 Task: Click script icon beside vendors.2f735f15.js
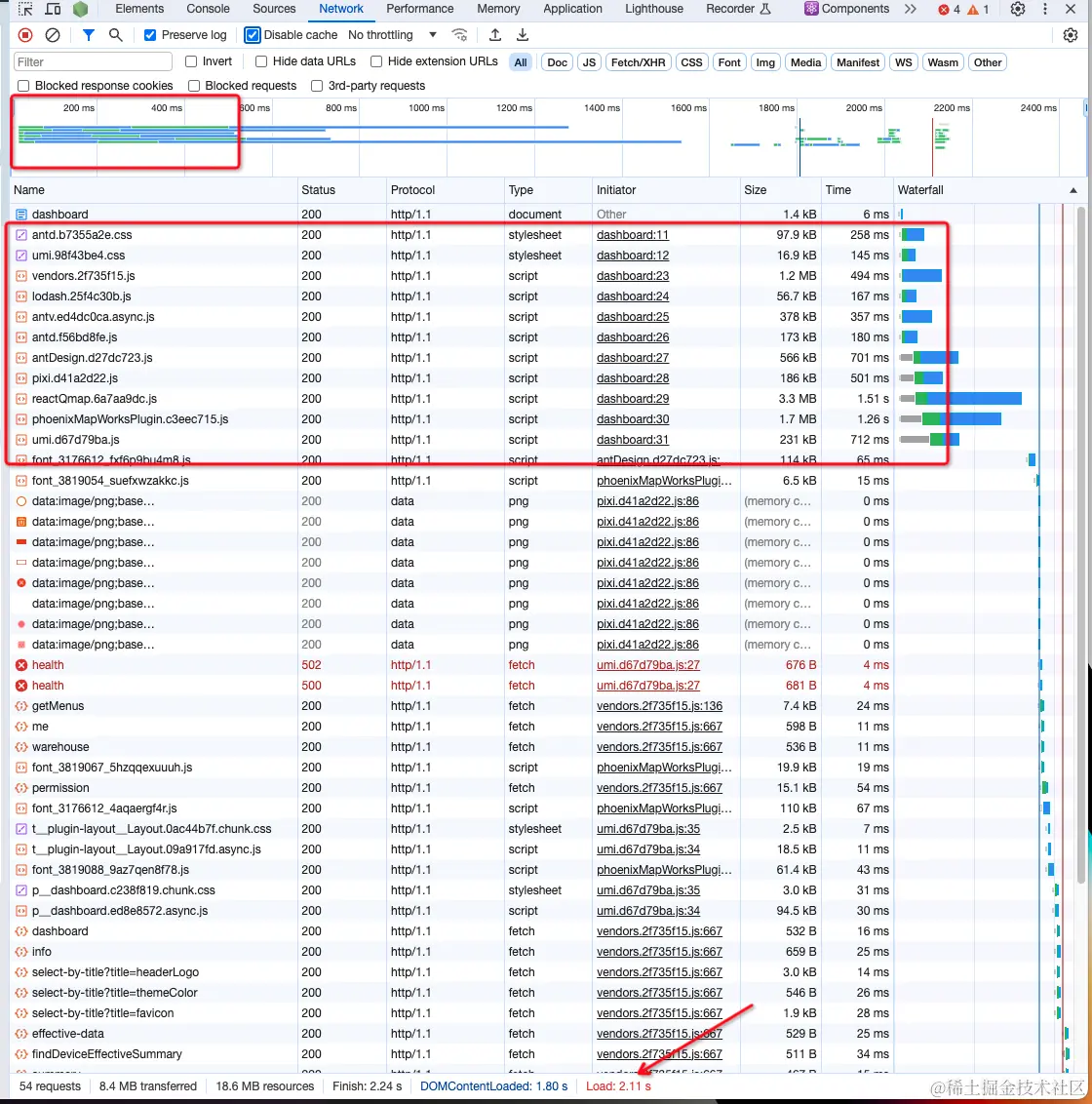pos(21,276)
